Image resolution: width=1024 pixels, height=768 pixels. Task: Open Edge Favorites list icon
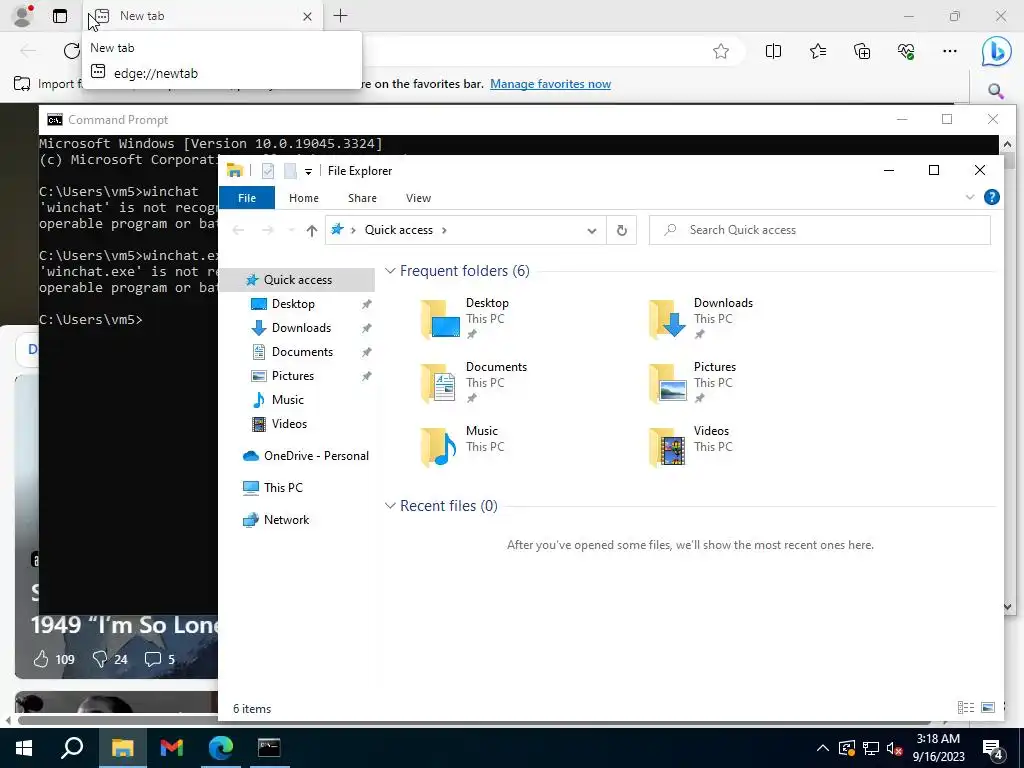pyautogui.click(x=818, y=51)
